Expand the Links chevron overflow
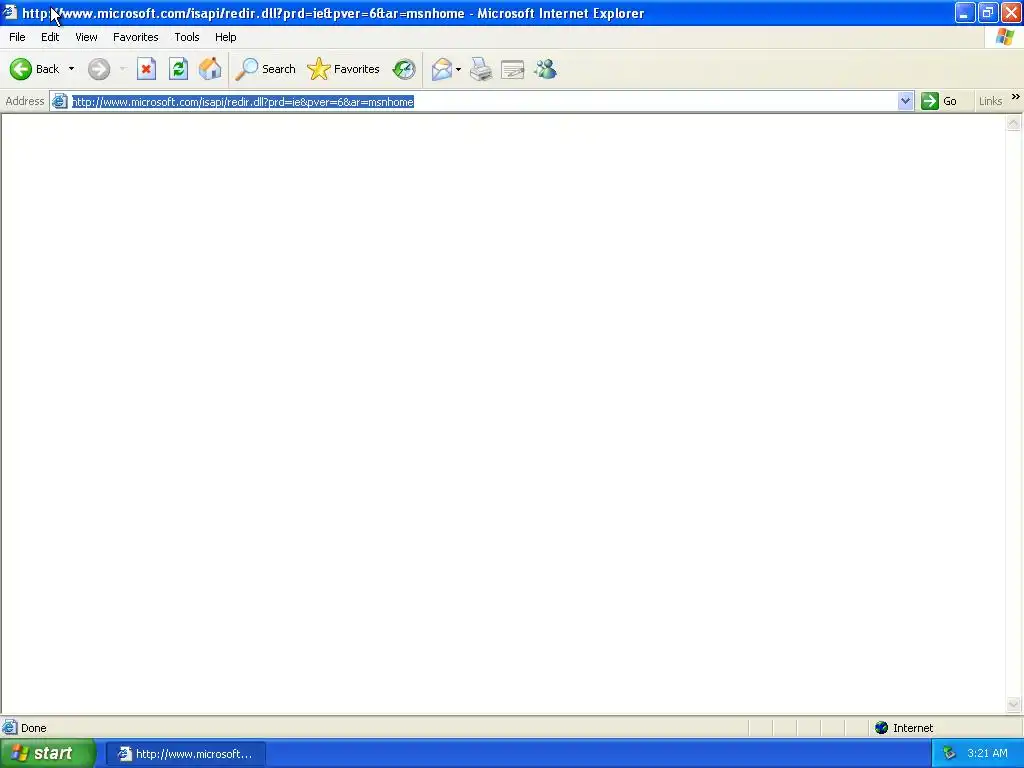Screen dimensions: 1024x768 click(x=1016, y=97)
